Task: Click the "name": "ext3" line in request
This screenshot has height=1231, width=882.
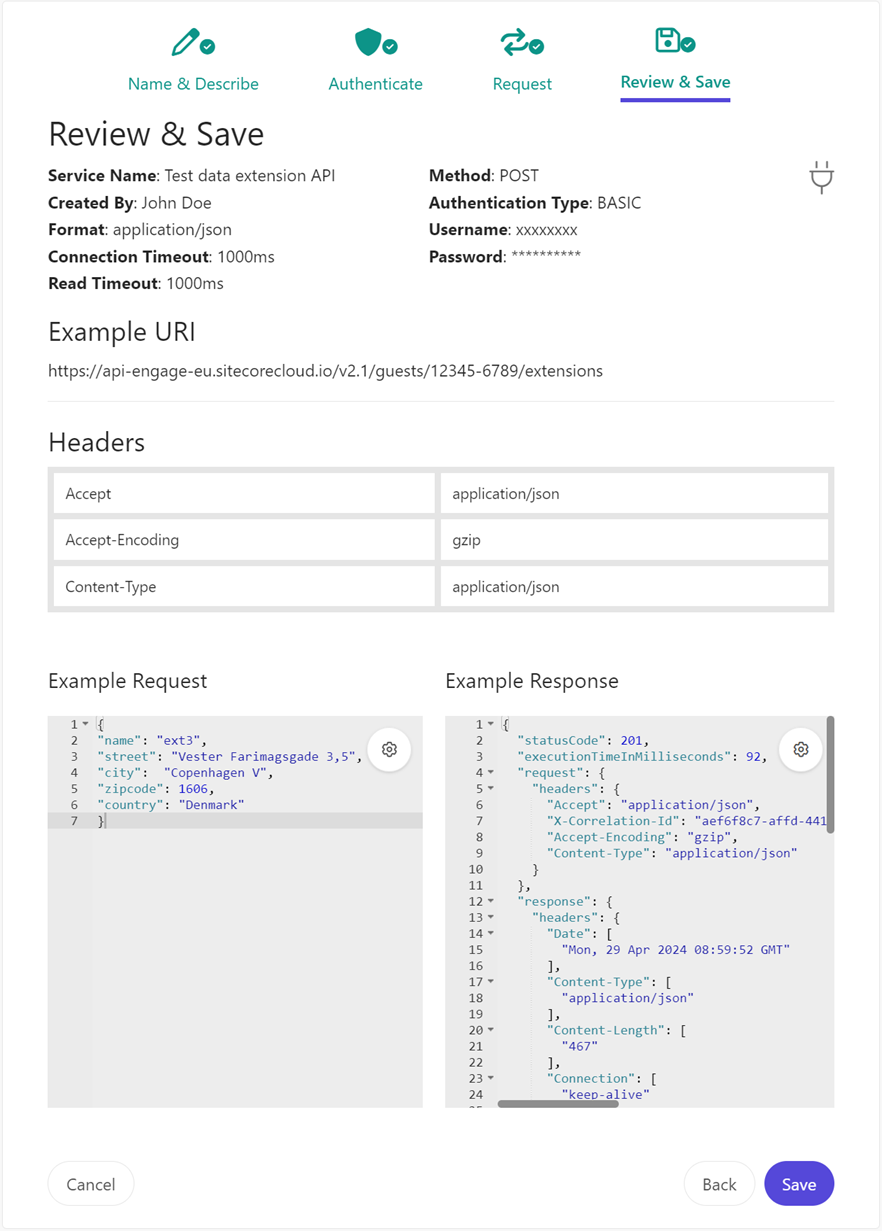Action: click(152, 741)
